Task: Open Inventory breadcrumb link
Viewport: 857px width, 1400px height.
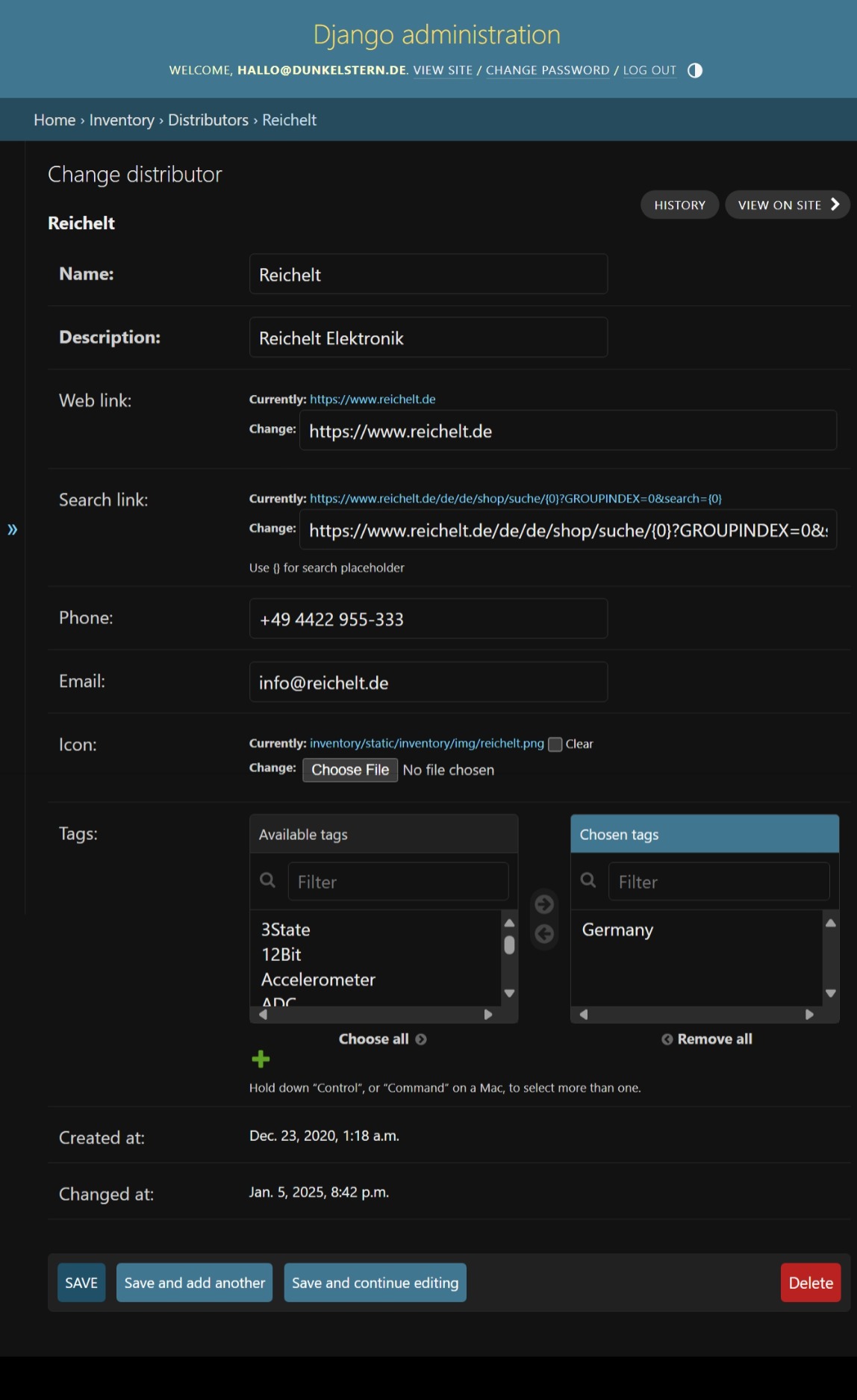Action: pos(122,119)
